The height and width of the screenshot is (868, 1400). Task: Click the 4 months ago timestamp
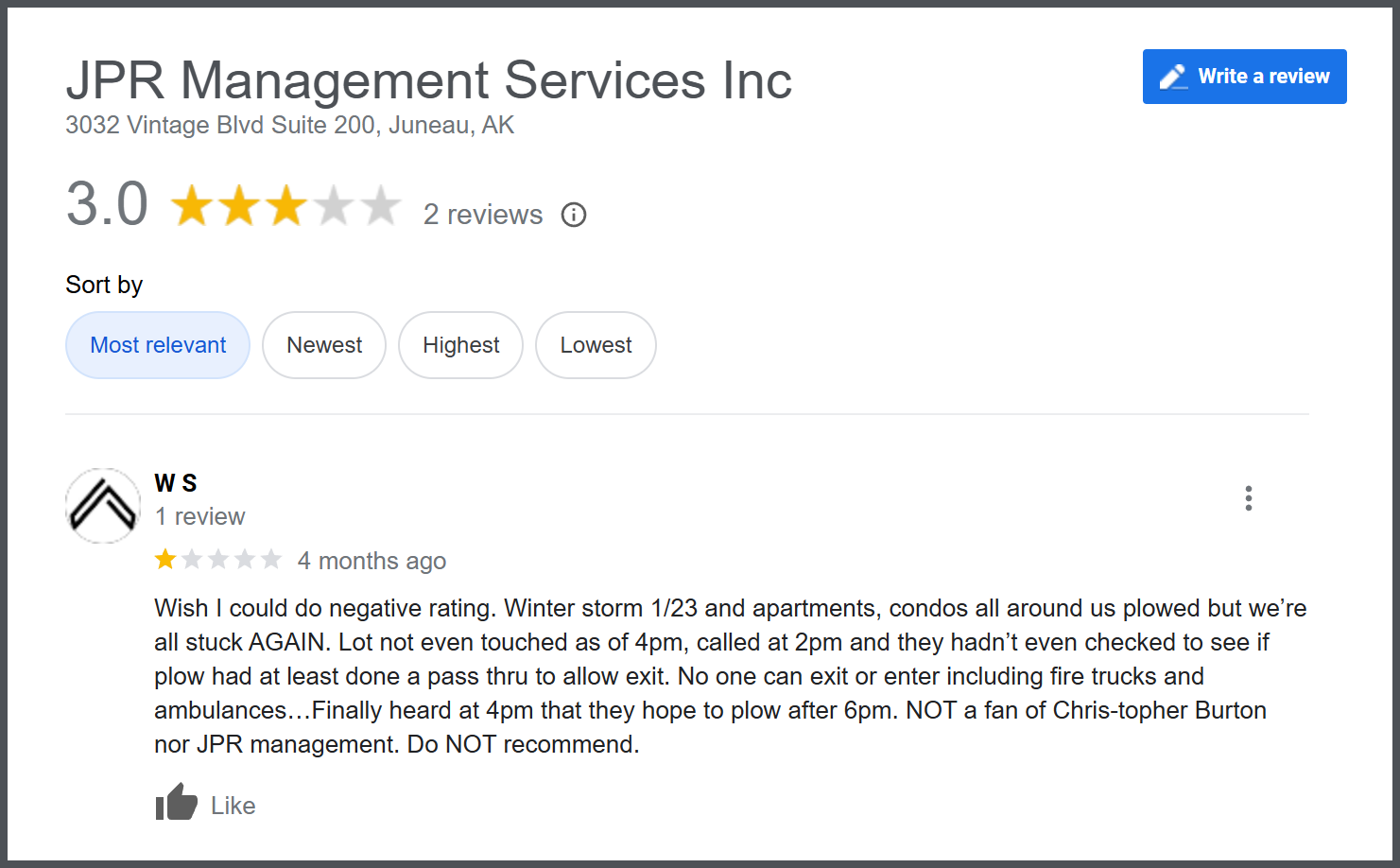coord(372,561)
